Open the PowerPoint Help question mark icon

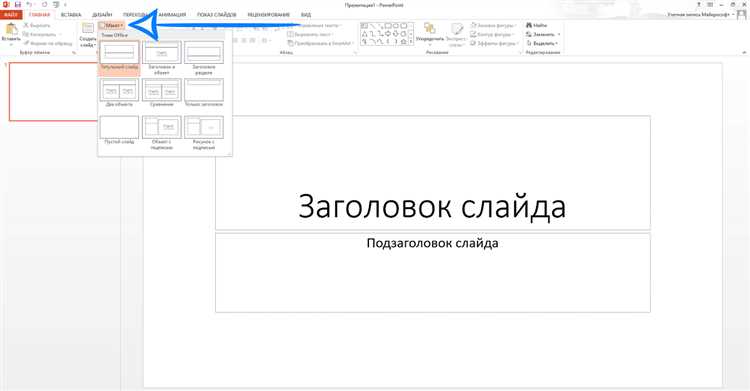pyautogui.click(x=699, y=4)
